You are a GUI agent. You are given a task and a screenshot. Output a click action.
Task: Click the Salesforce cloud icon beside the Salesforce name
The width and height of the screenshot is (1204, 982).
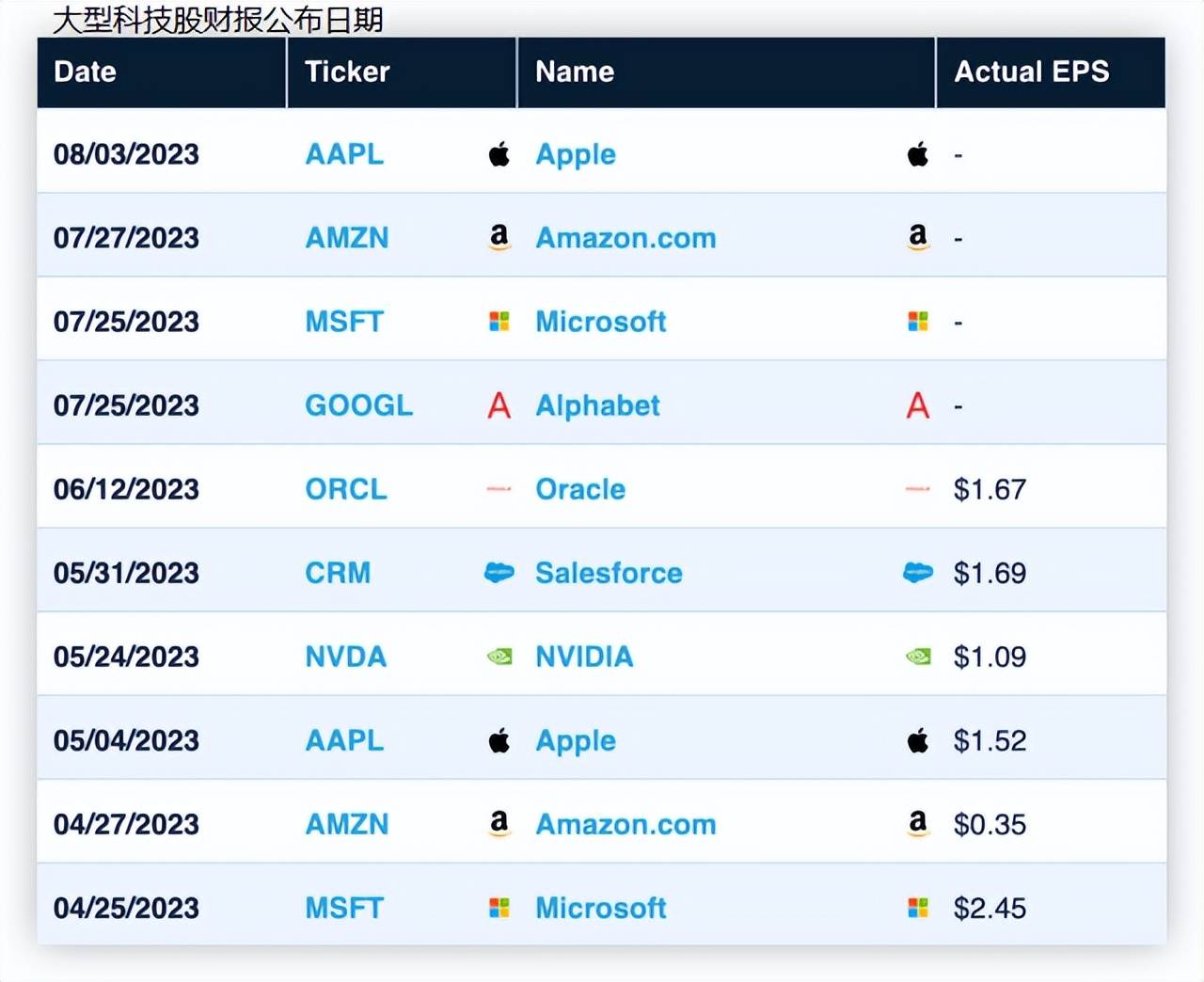point(499,572)
